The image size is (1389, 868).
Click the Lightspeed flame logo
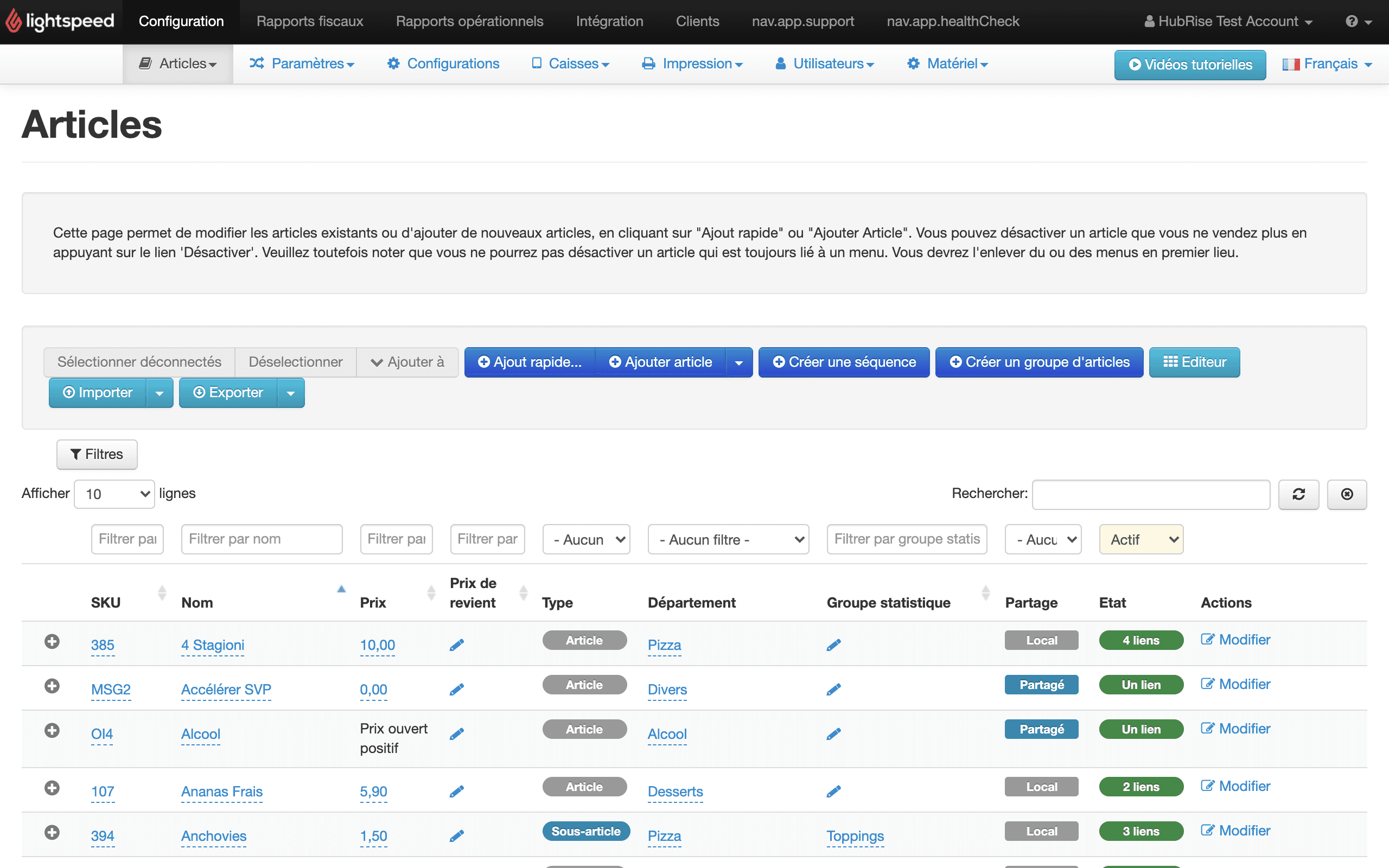pyautogui.click(x=14, y=21)
